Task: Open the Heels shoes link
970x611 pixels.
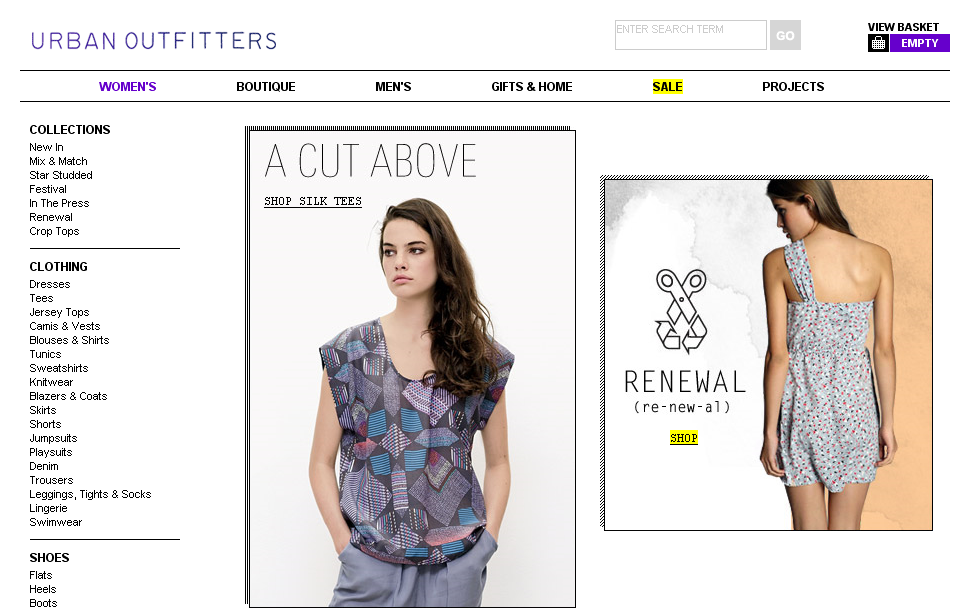Action: [x=43, y=589]
